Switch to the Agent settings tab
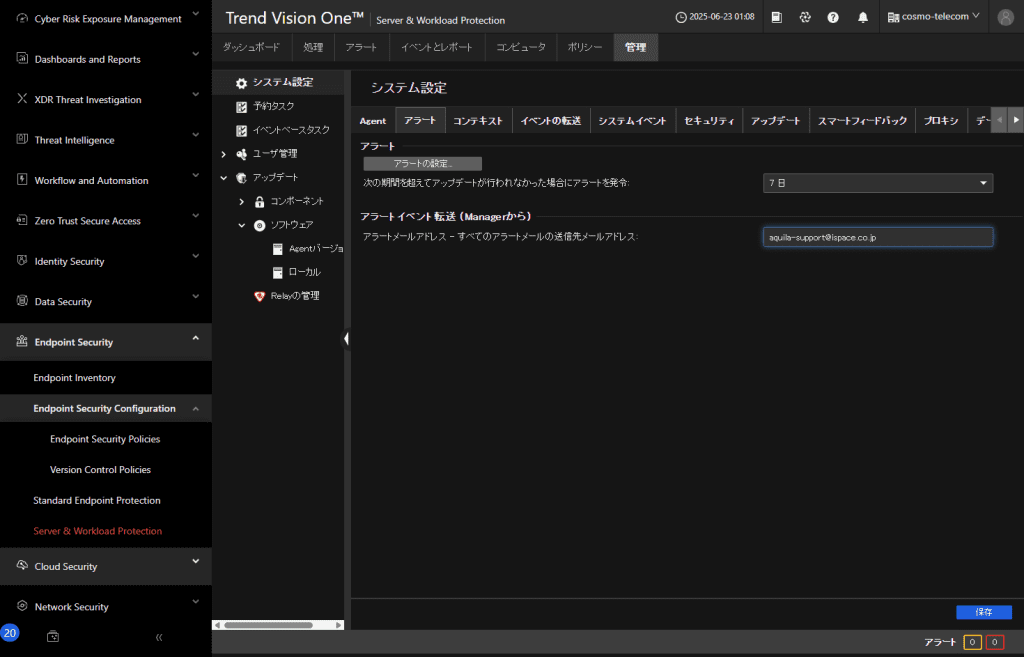This screenshot has height=657, width=1024. point(373,121)
